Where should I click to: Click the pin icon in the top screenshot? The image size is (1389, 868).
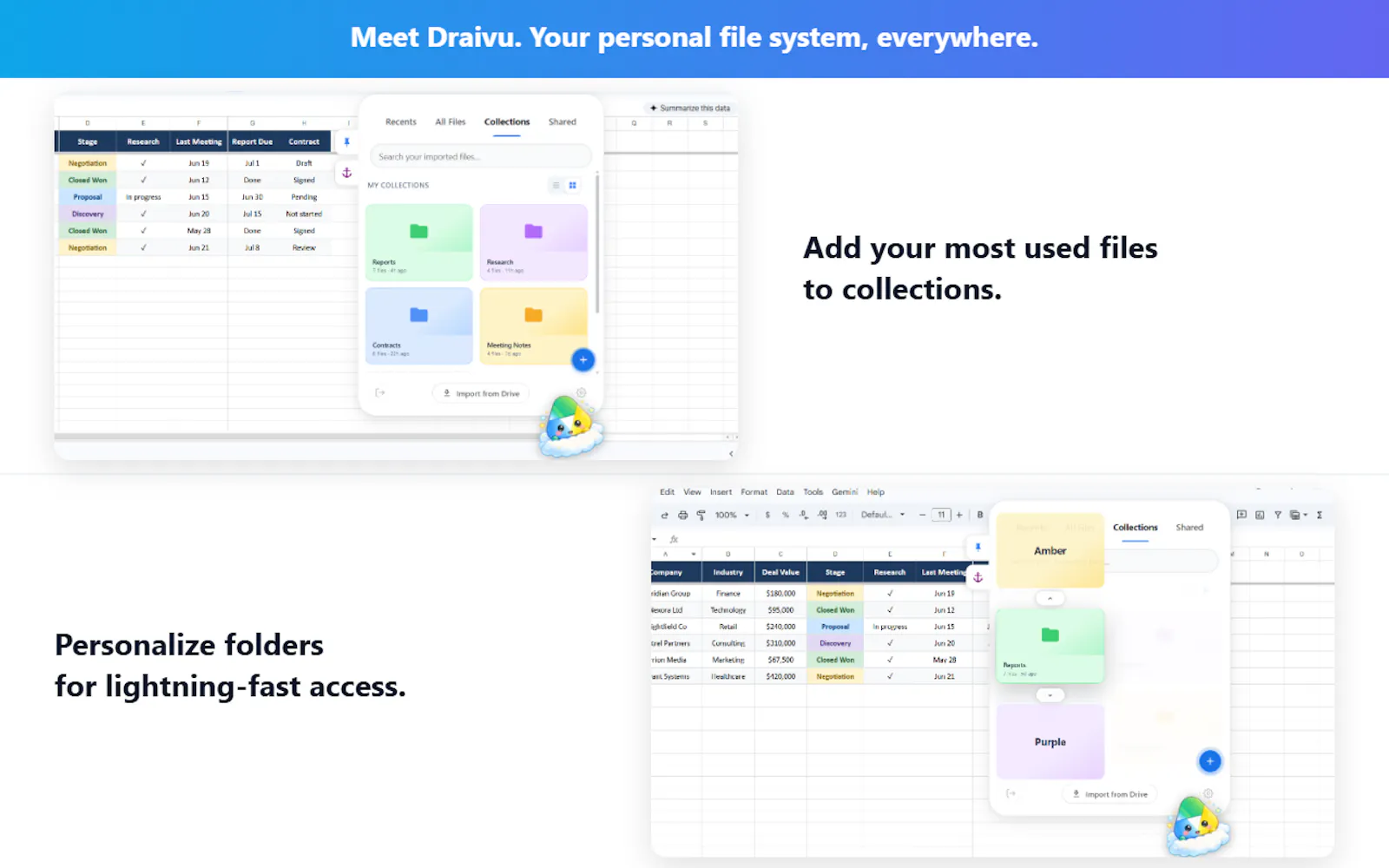(346, 141)
